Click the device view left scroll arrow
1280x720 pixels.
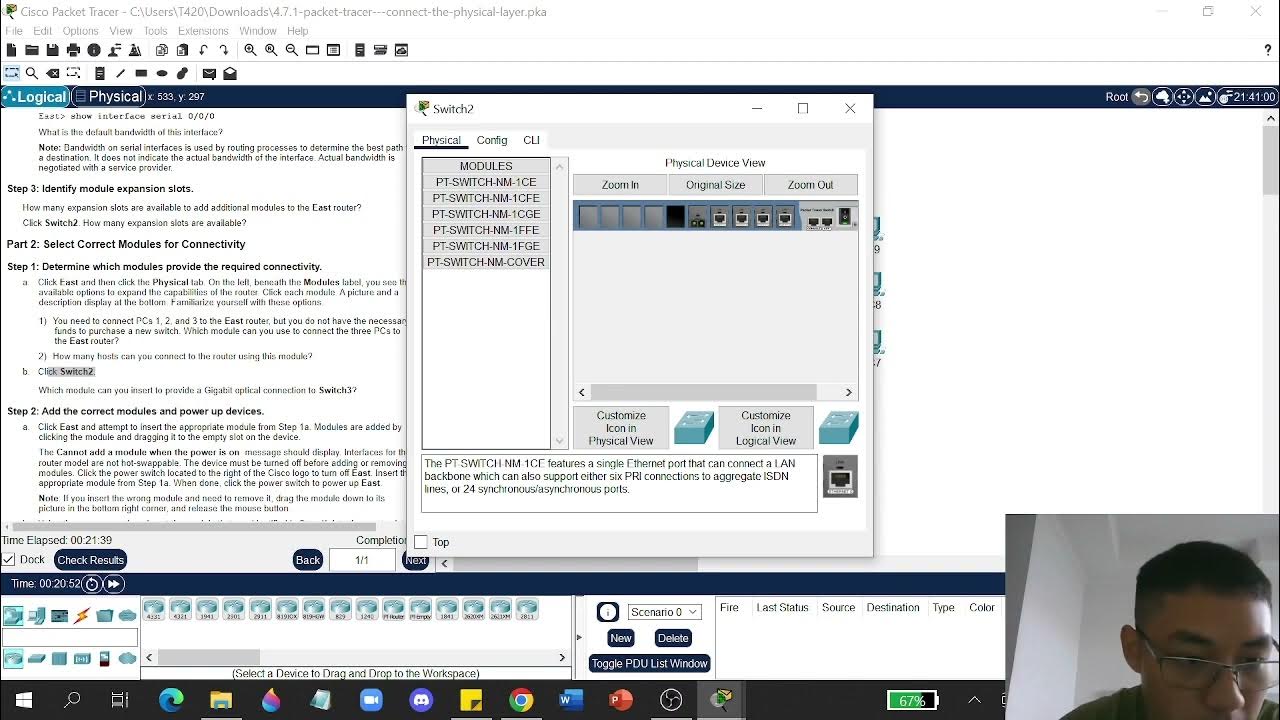[582, 392]
